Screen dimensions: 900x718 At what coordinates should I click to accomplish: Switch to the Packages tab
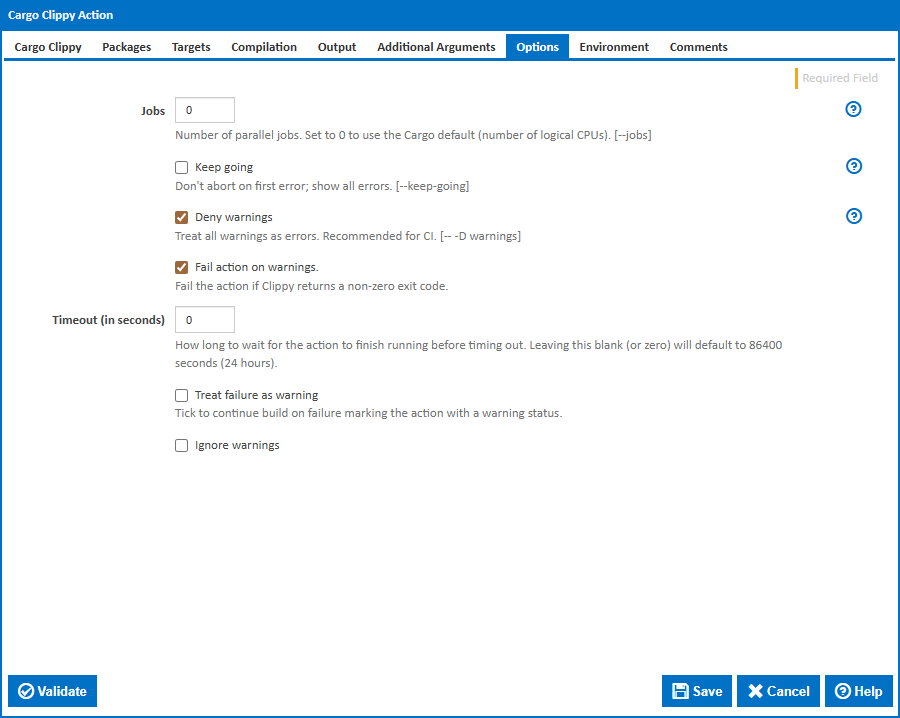pyautogui.click(x=126, y=46)
